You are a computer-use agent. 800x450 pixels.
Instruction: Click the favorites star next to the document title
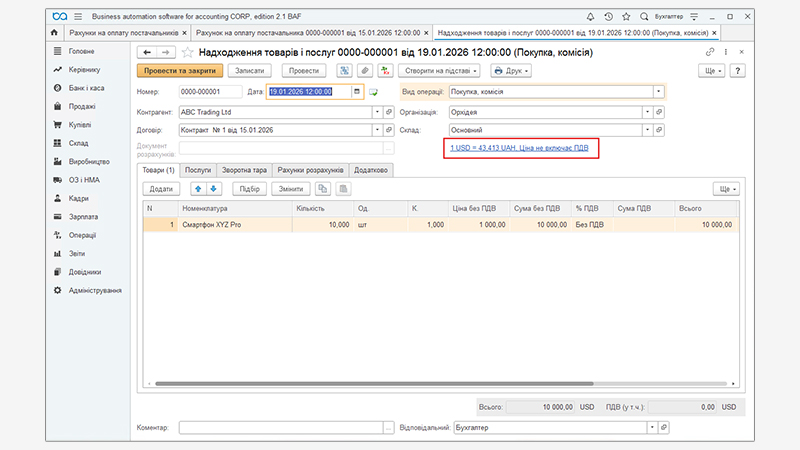[x=187, y=52]
